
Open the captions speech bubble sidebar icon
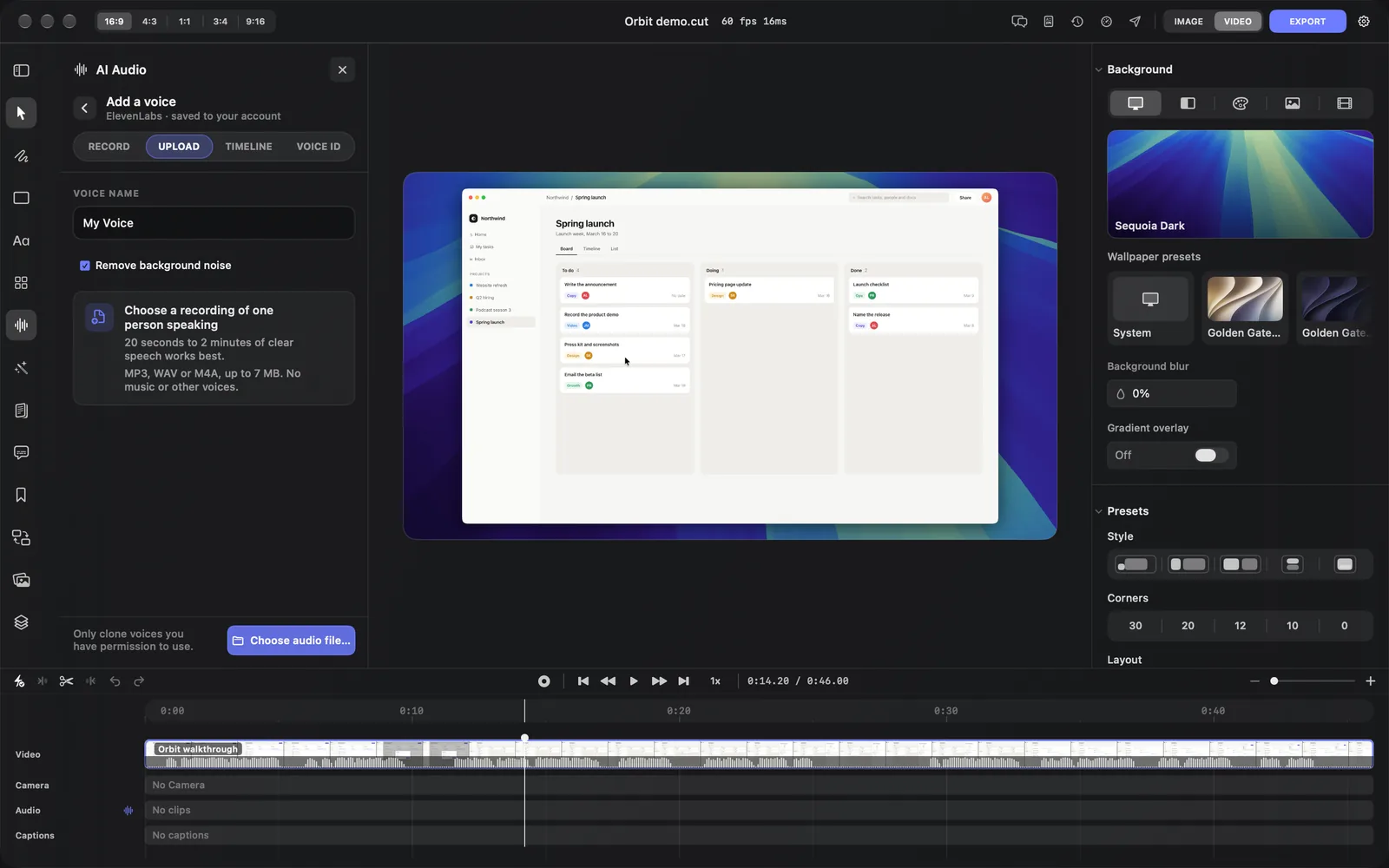tap(21, 452)
